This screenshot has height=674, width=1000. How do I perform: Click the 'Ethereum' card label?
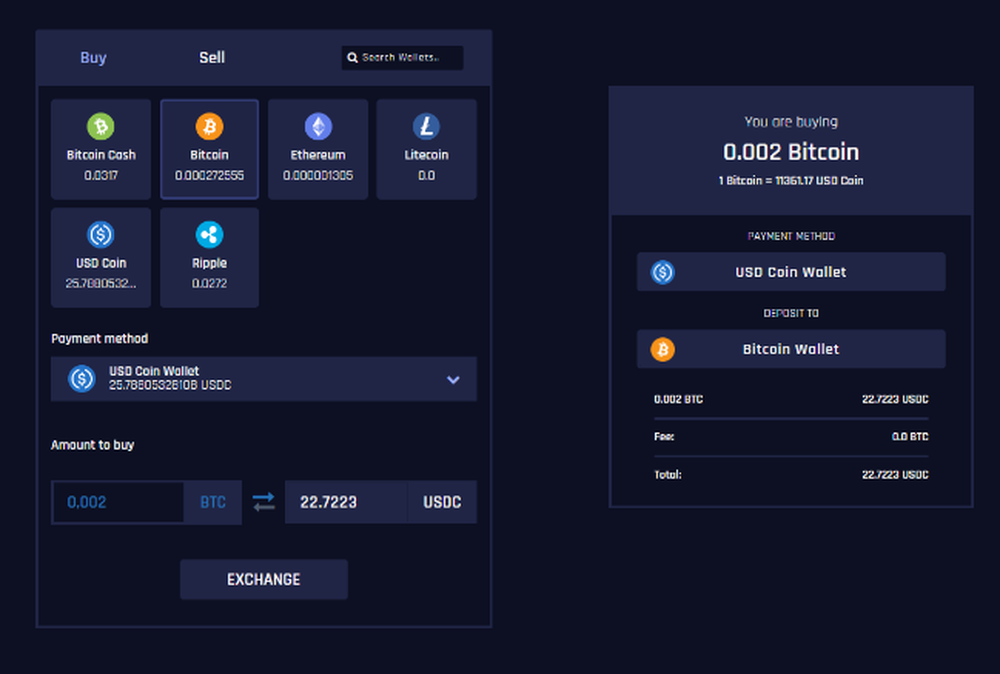tap(318, 155)
